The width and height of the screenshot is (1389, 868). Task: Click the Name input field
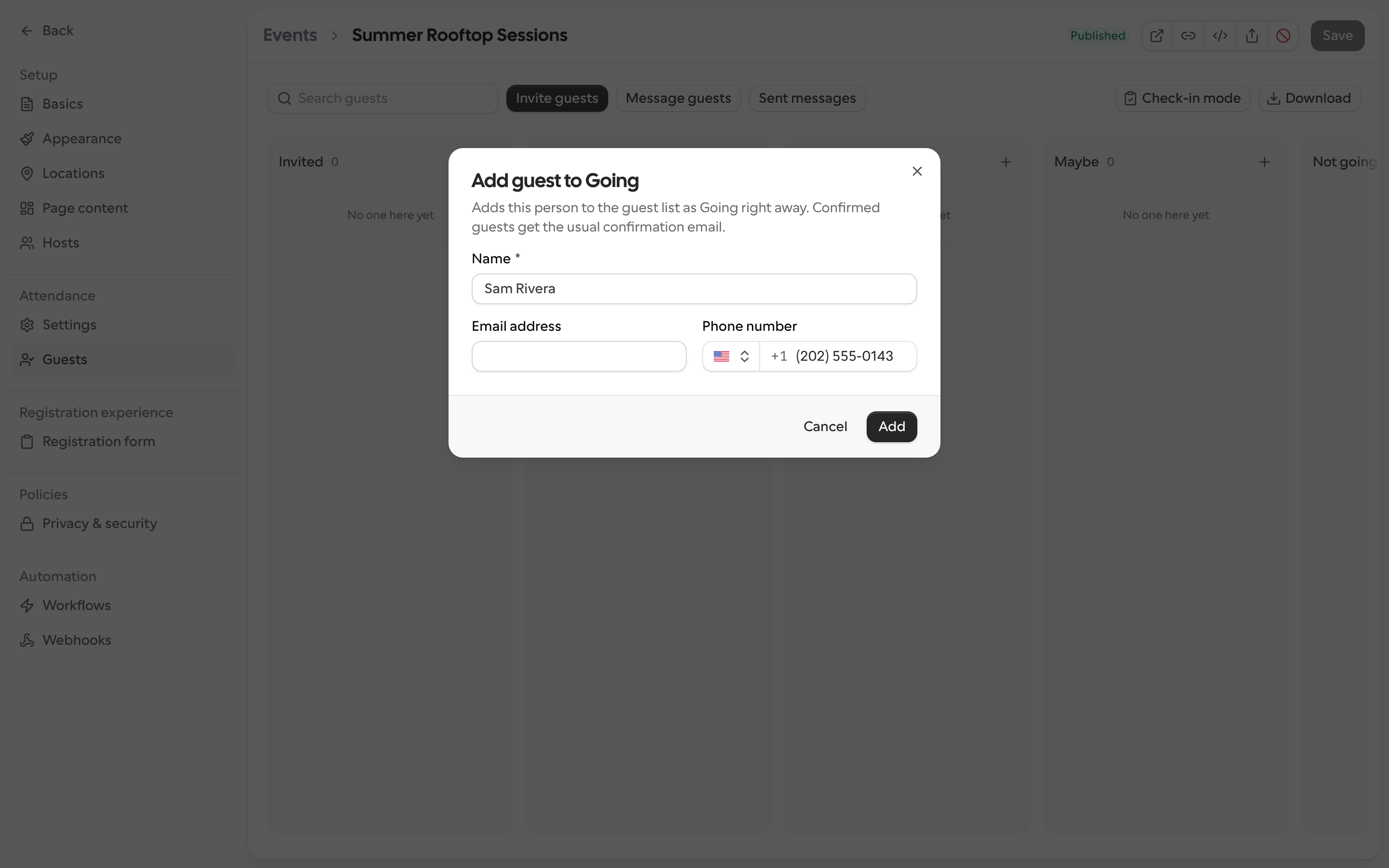click(x=694, y=289)
